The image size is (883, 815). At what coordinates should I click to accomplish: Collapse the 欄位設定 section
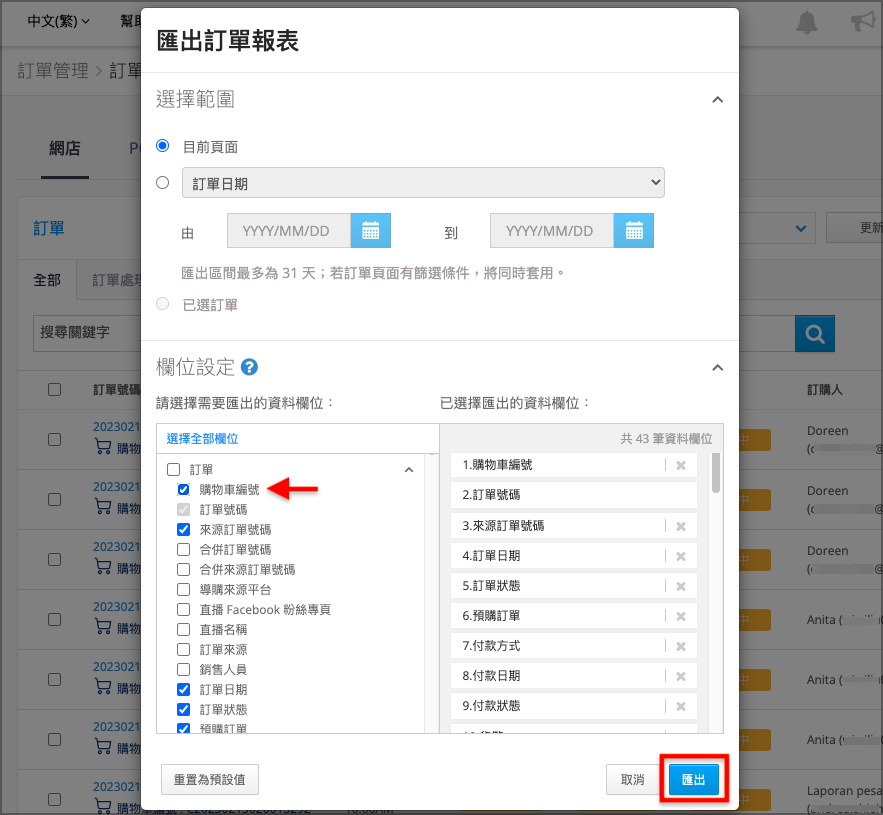tap(717, 368)
